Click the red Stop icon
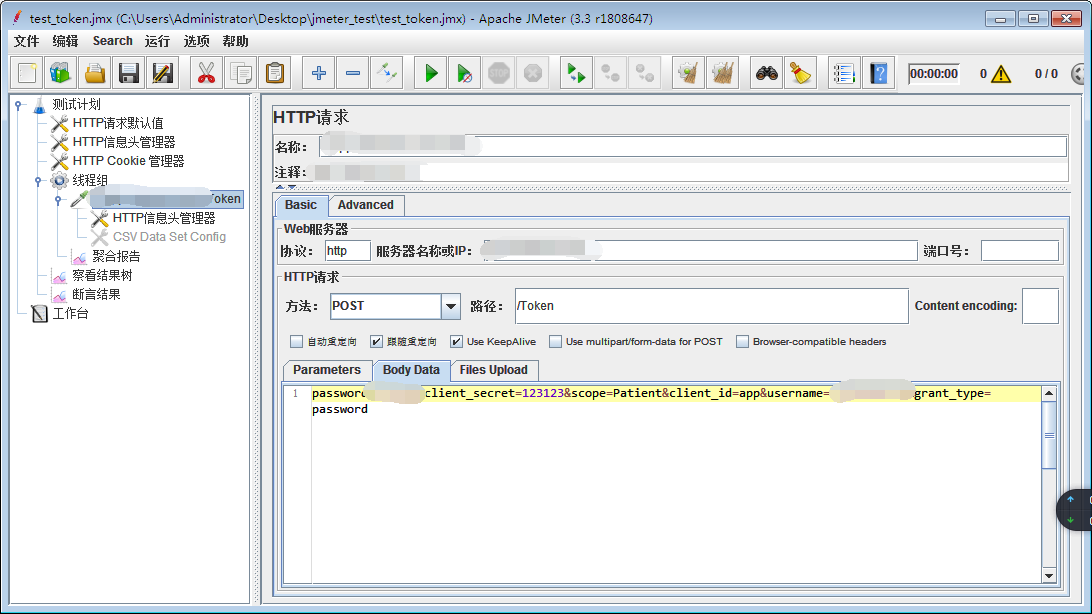This screenshot has height=614, width=1092. coord(499,73)
